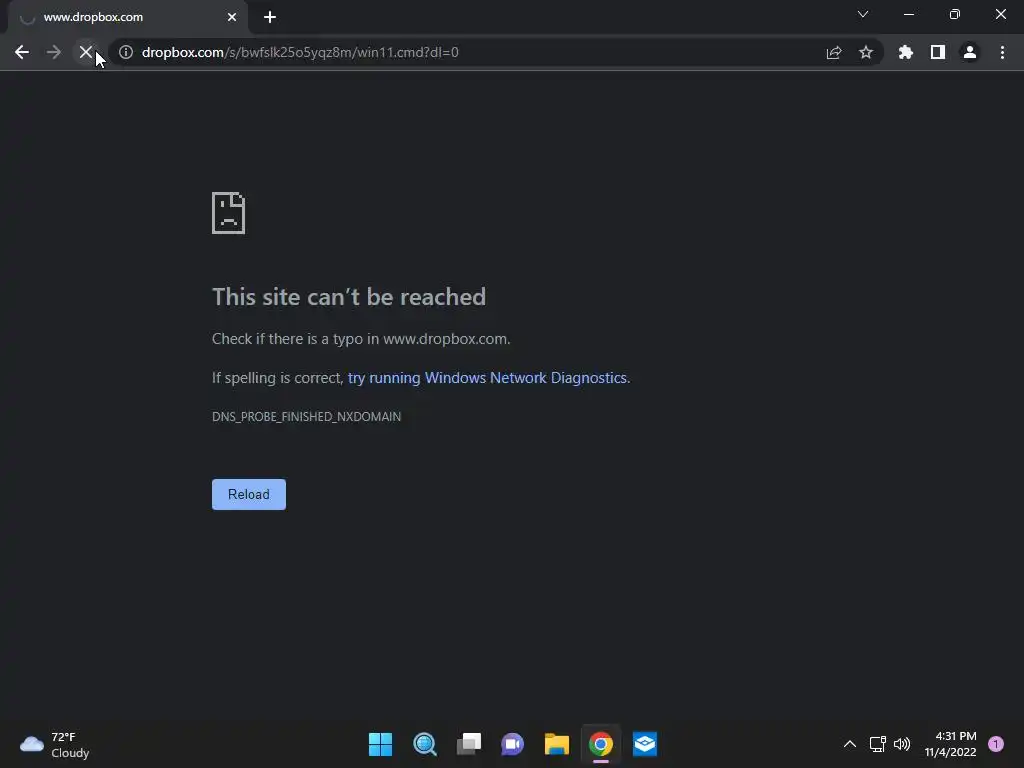1024x768 pixels.
Task: Open Windows Network Diagnostics link
Action: tap(488, 378)
